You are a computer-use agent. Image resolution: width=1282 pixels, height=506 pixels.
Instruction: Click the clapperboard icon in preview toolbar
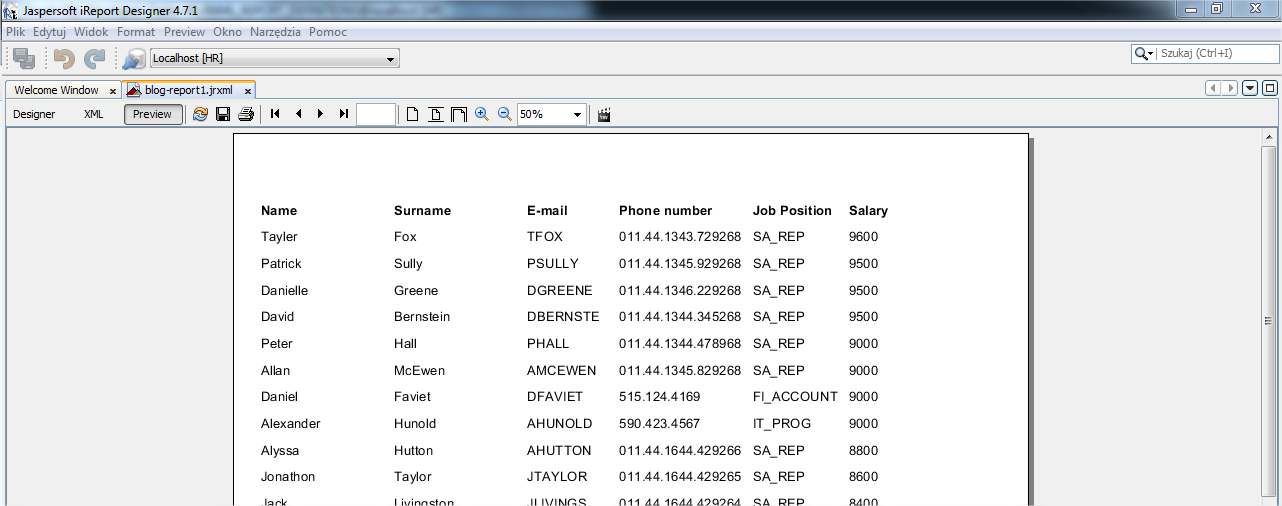(x=604, y=114)
